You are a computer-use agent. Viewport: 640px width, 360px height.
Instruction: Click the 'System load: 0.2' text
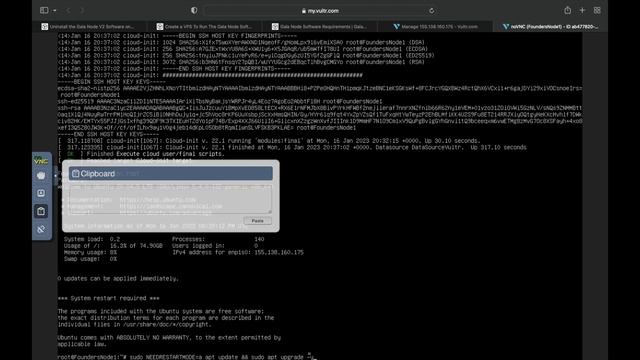pyautogui.click(x=92, y=239)
